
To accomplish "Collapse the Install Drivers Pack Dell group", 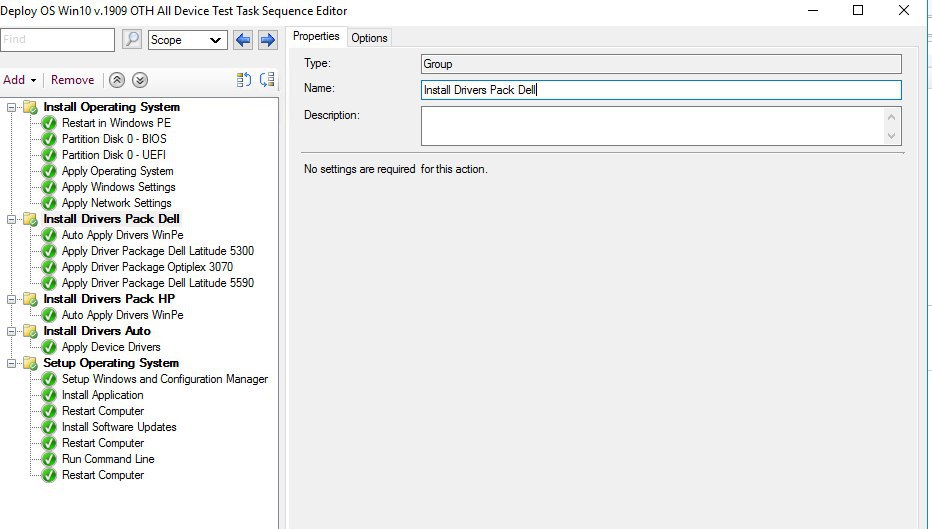I will (x=11, y=219).
